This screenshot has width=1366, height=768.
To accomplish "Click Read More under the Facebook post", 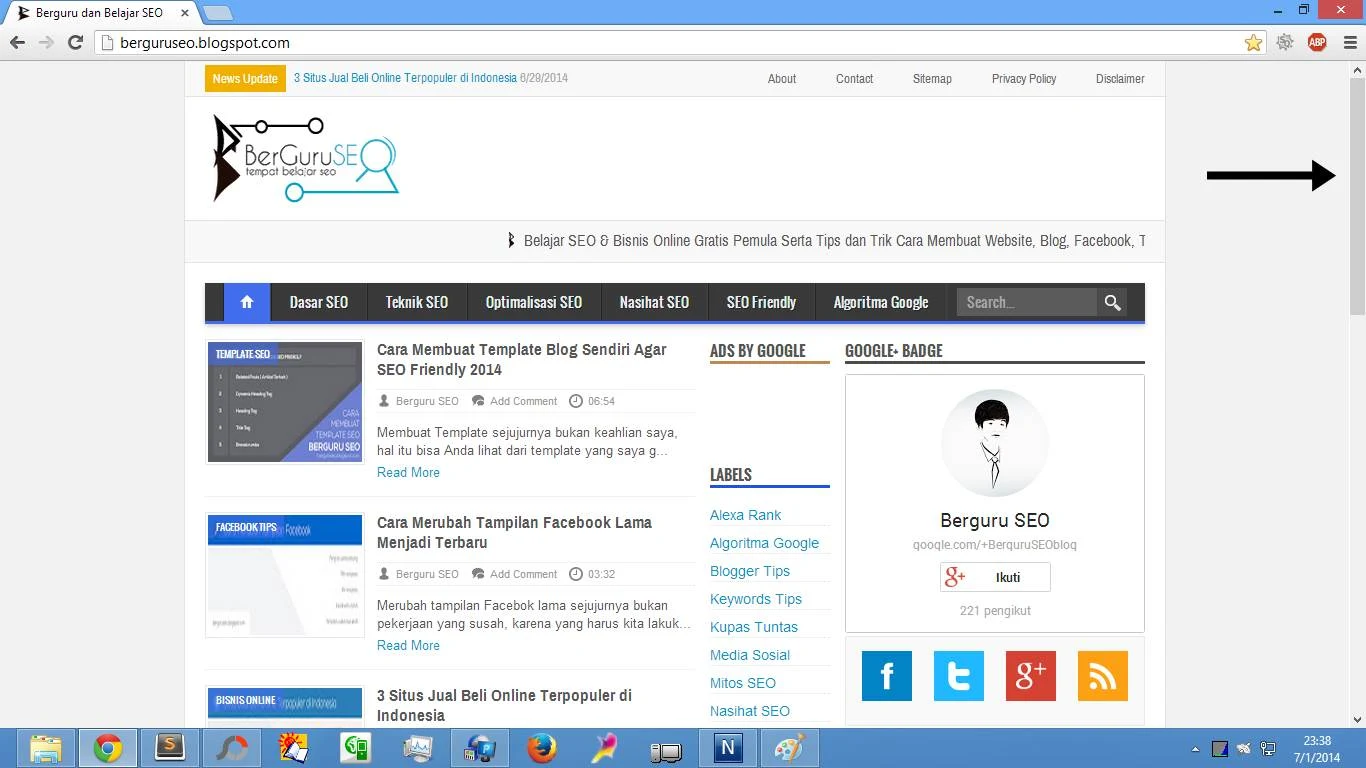I will 408,645.
